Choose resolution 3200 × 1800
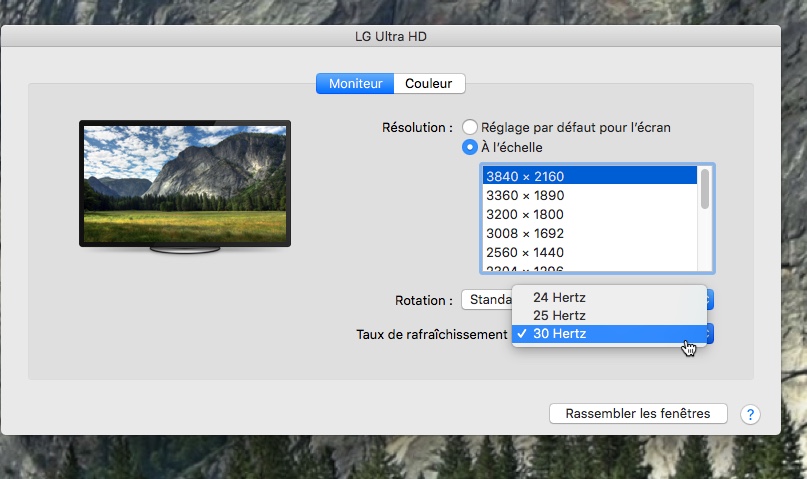The image size is (807, 479). click(x=589, y=214)
